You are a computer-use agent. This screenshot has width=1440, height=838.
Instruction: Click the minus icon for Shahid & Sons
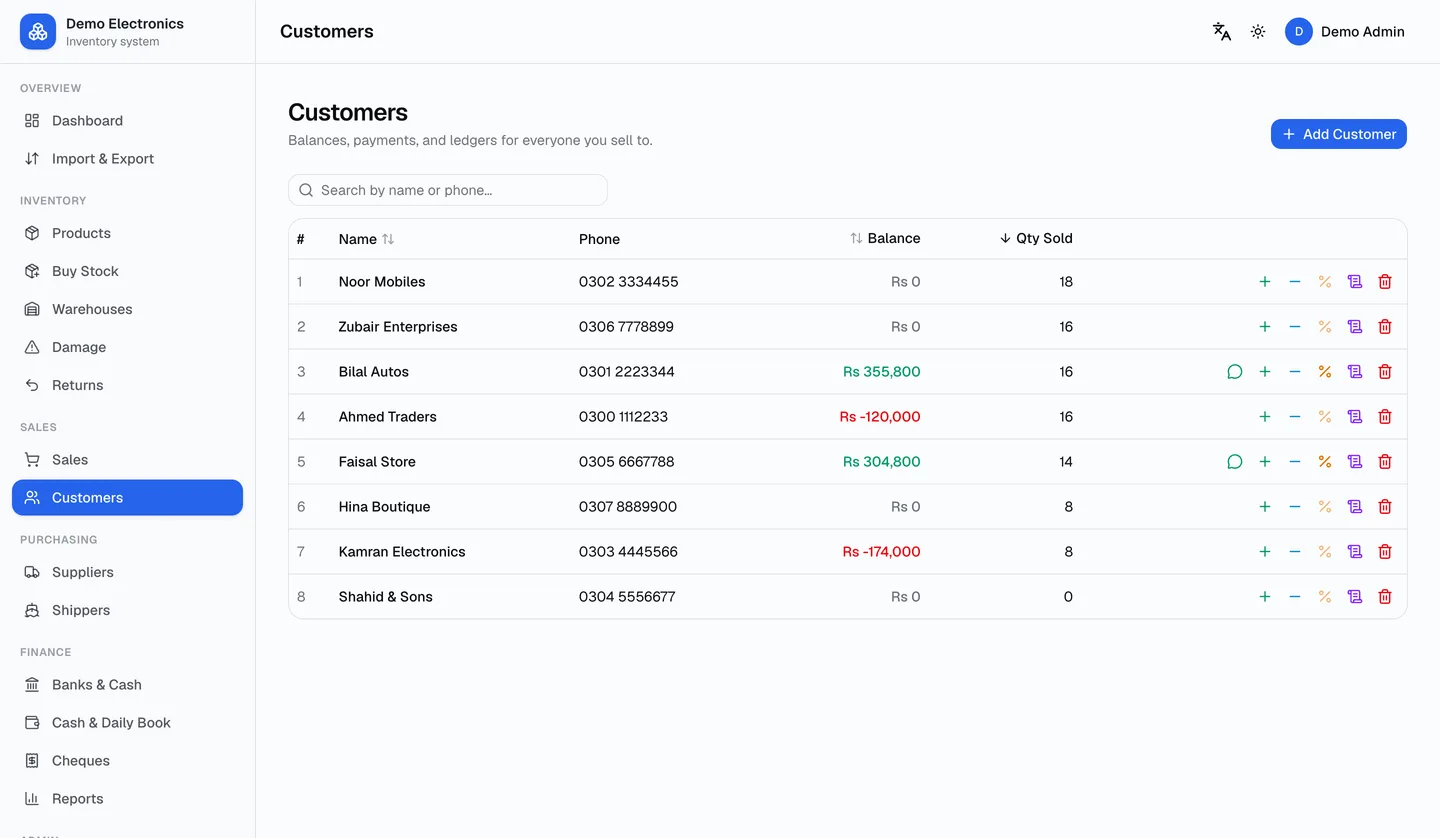tap(1295, 597)
